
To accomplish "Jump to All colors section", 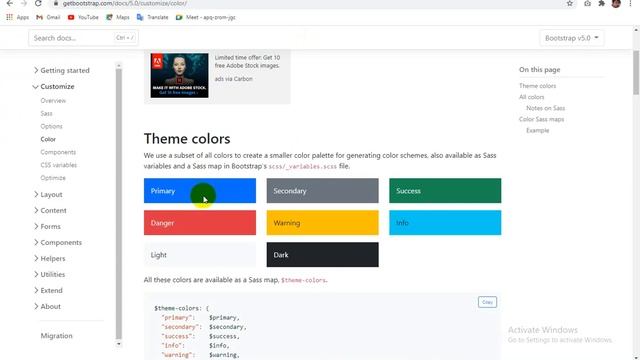I will click(531, 97).
